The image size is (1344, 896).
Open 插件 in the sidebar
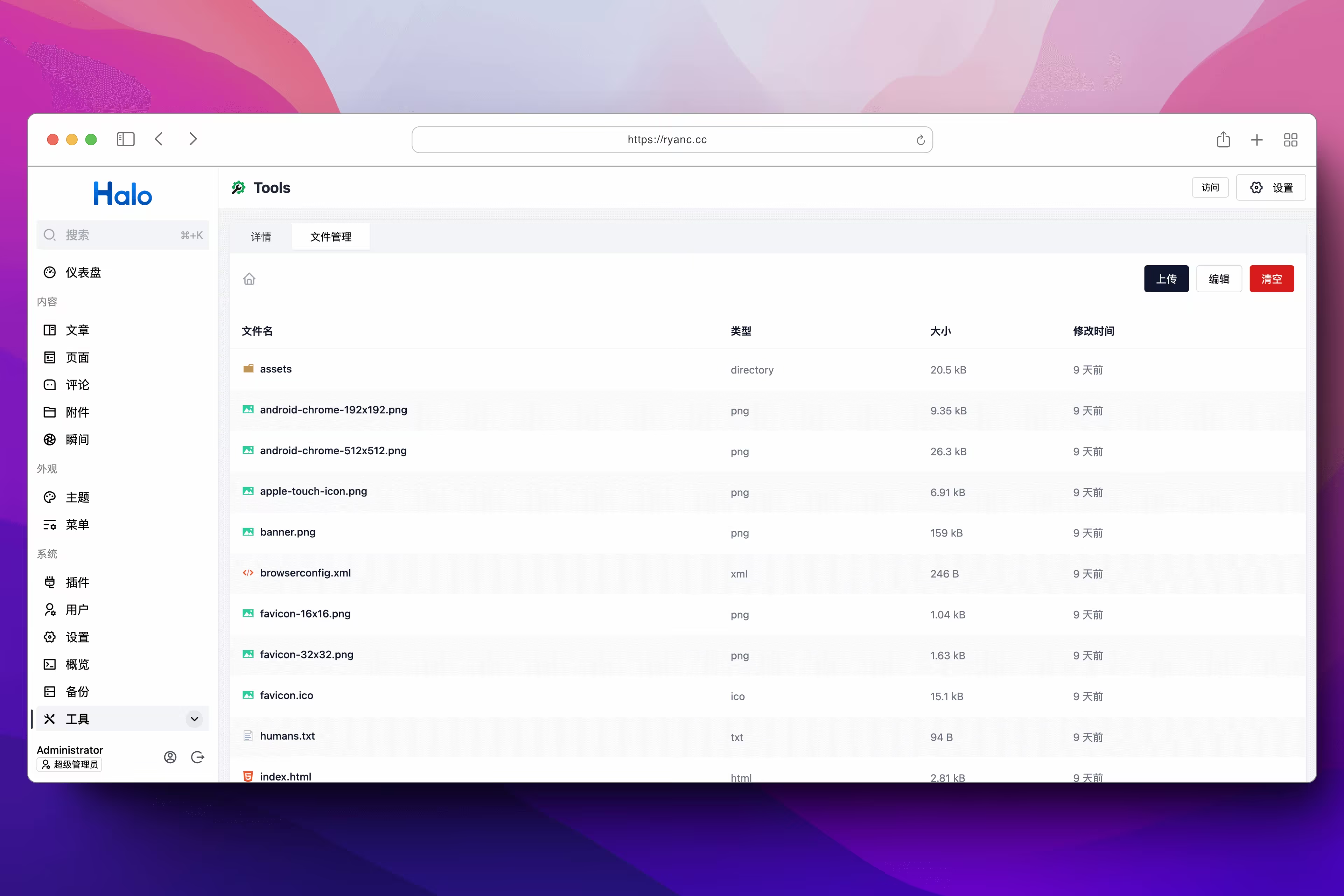pyautogui.click(x=77, y=582)
